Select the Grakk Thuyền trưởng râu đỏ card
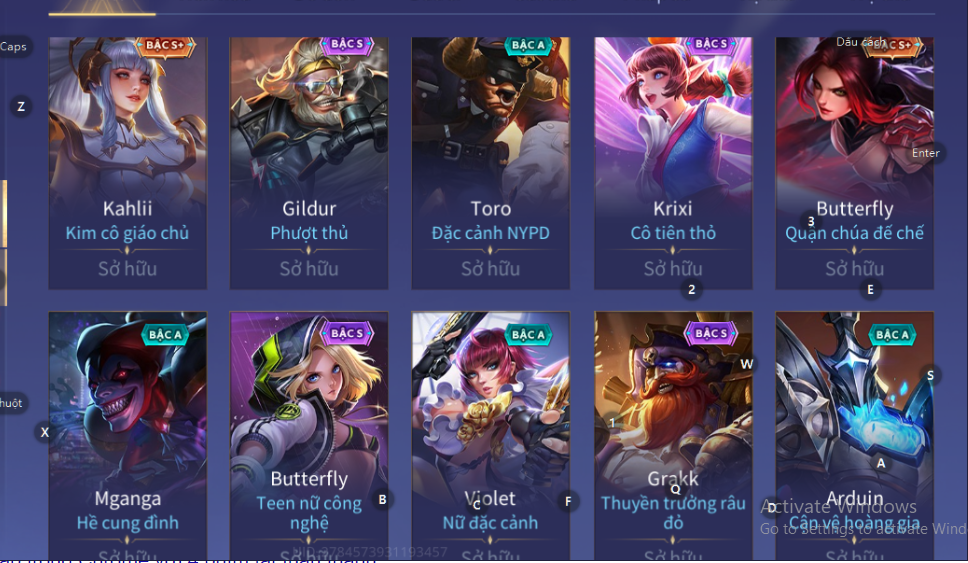Screen dimensions: 968x563 pyautogui.click(x=673, y=435)
